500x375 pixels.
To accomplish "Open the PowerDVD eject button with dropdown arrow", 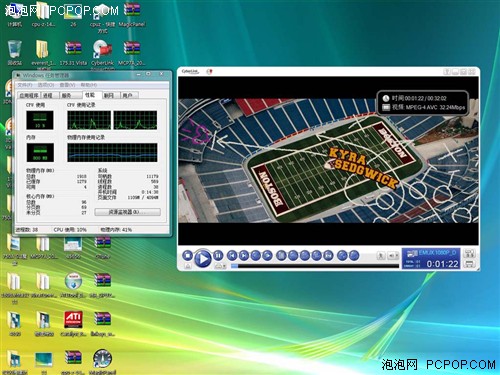I will pos(220,266).
